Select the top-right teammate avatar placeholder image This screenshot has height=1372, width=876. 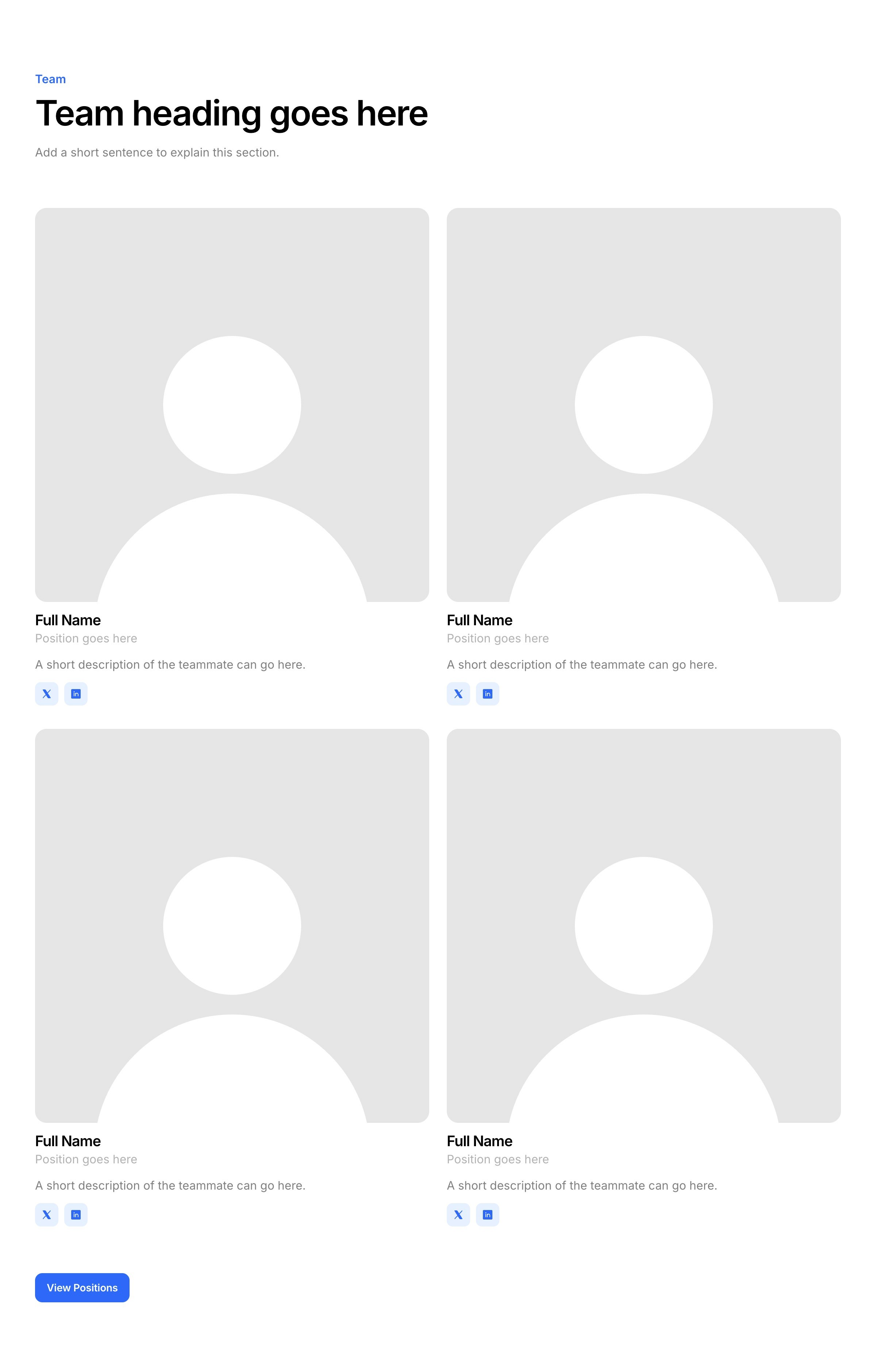click(643, 405)
